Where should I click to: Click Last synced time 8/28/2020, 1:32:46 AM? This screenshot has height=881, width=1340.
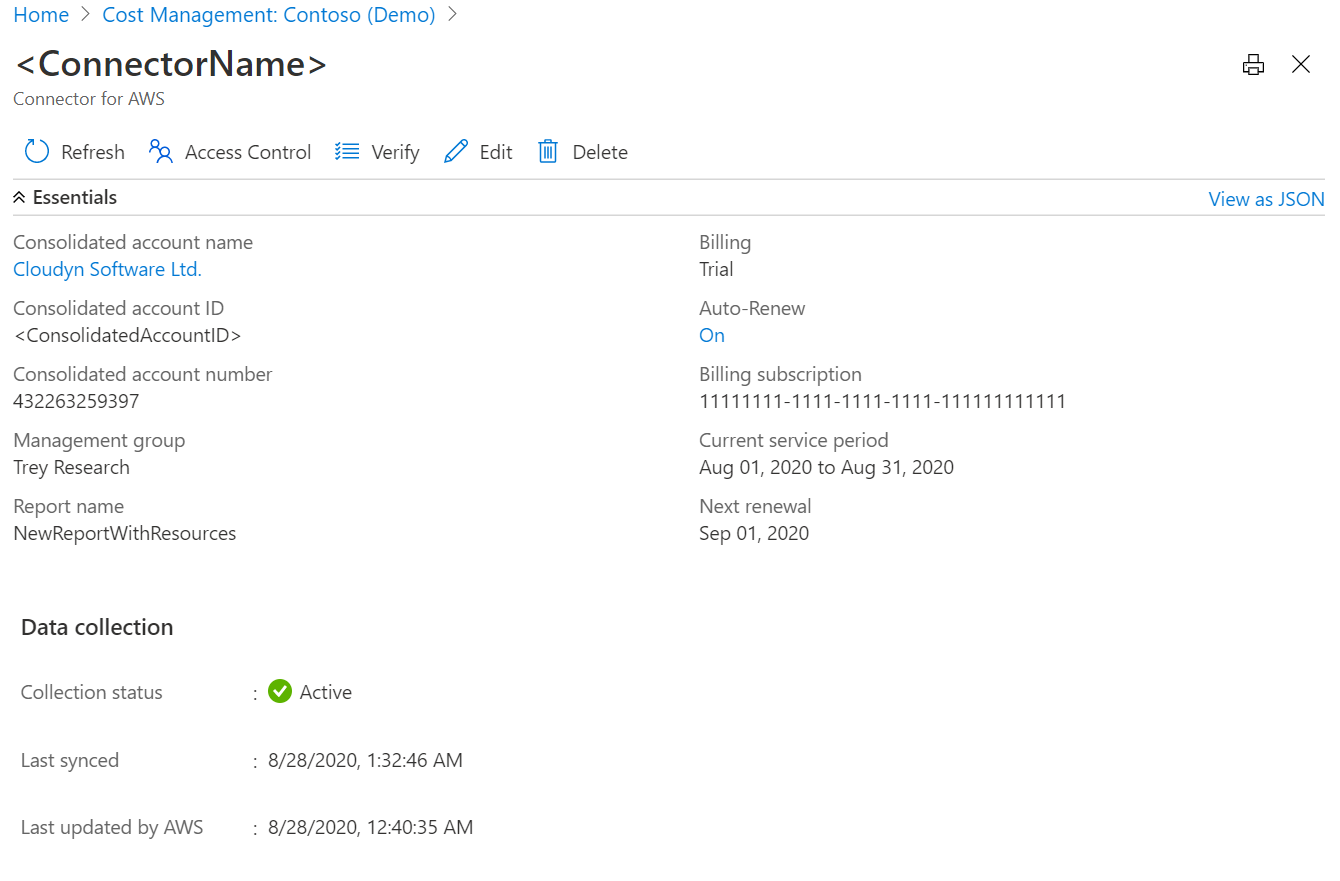tap(365, 760)
